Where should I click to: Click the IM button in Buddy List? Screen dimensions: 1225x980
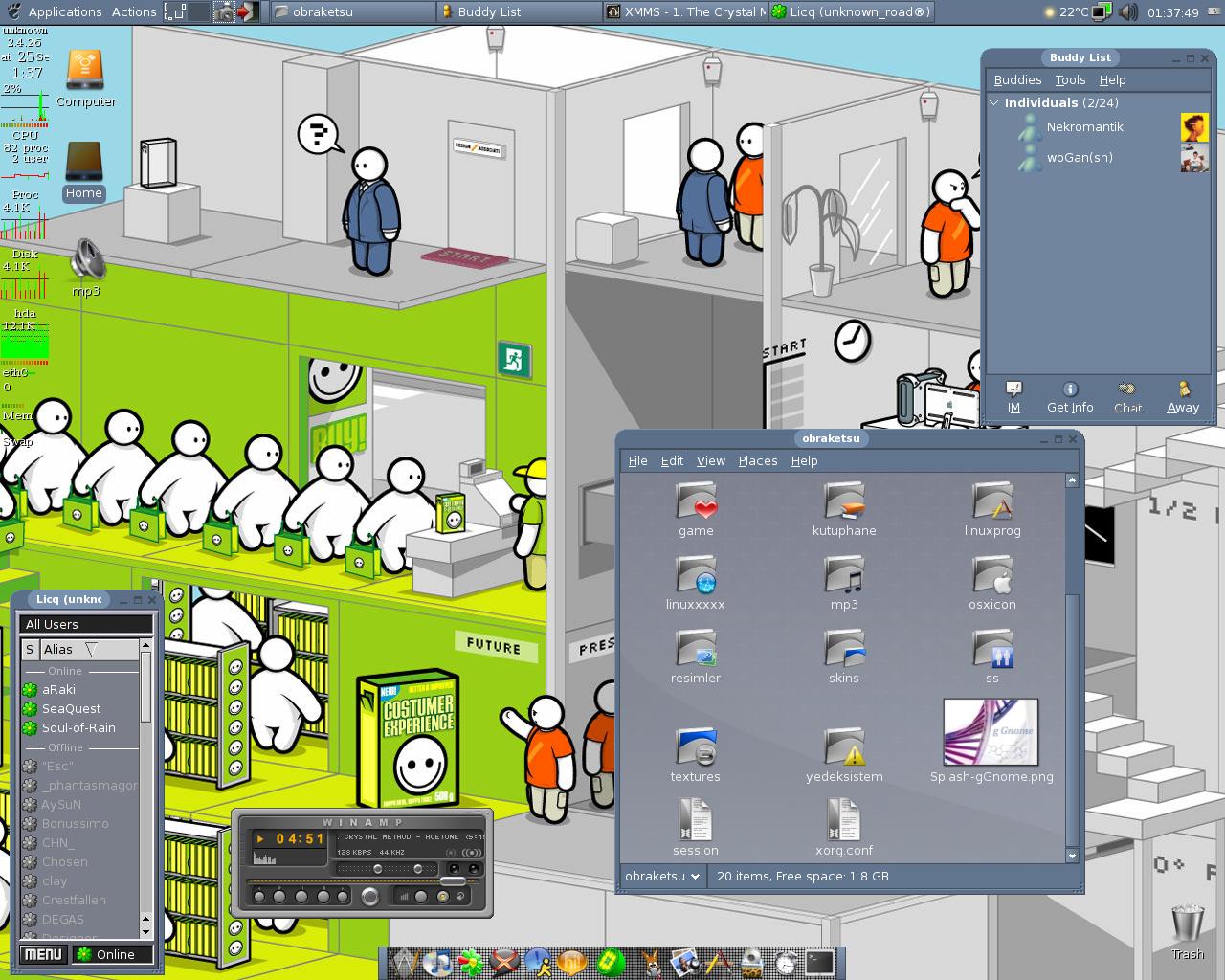[1013, 397]
